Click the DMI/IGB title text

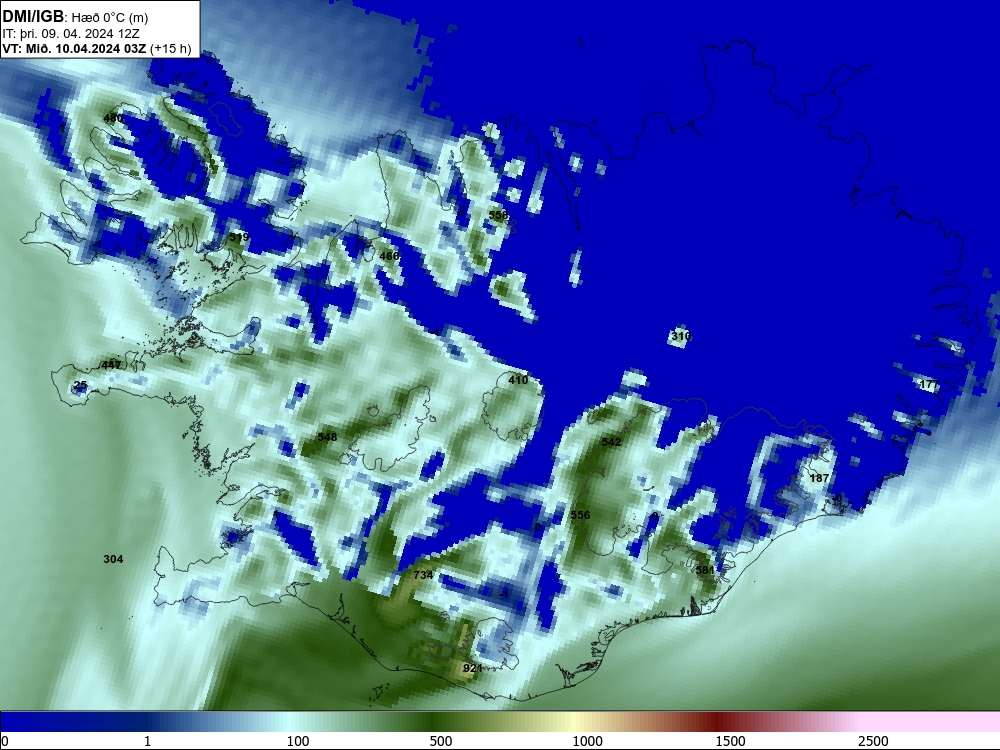pyautogui.click(x=33, y=17)
